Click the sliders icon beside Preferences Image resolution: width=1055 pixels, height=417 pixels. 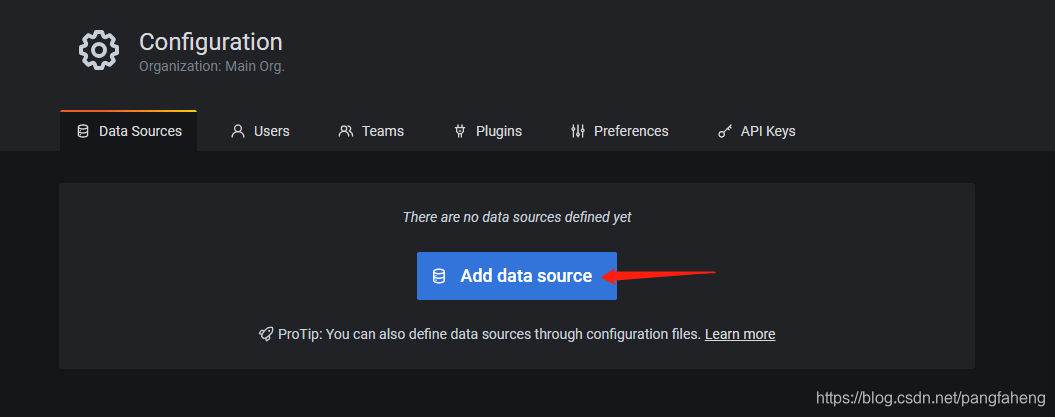pos(577,131)
